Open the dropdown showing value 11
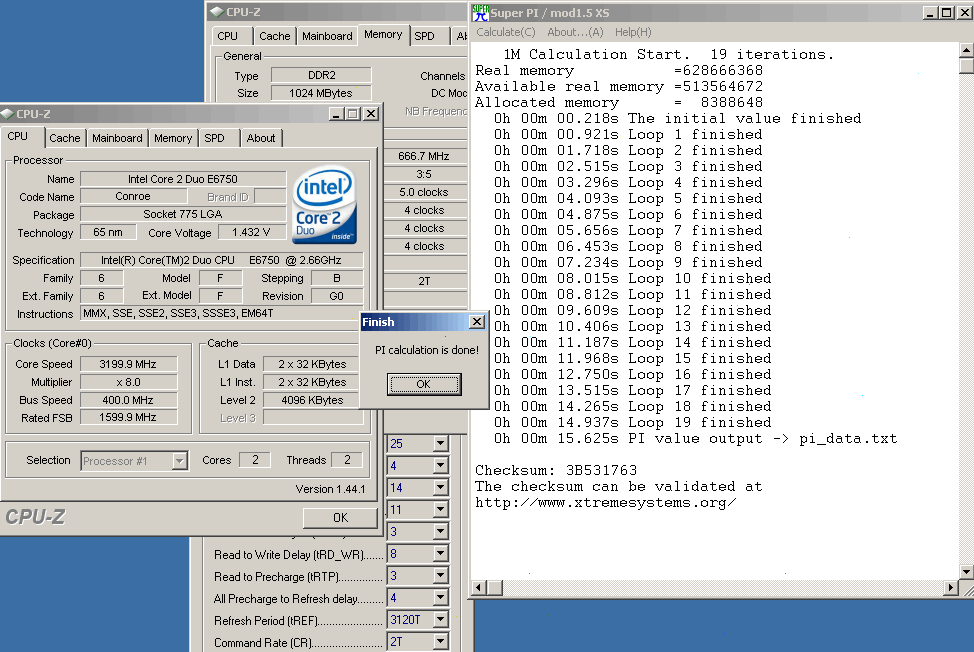Screen dimensions: 974x652 (440, 510)
